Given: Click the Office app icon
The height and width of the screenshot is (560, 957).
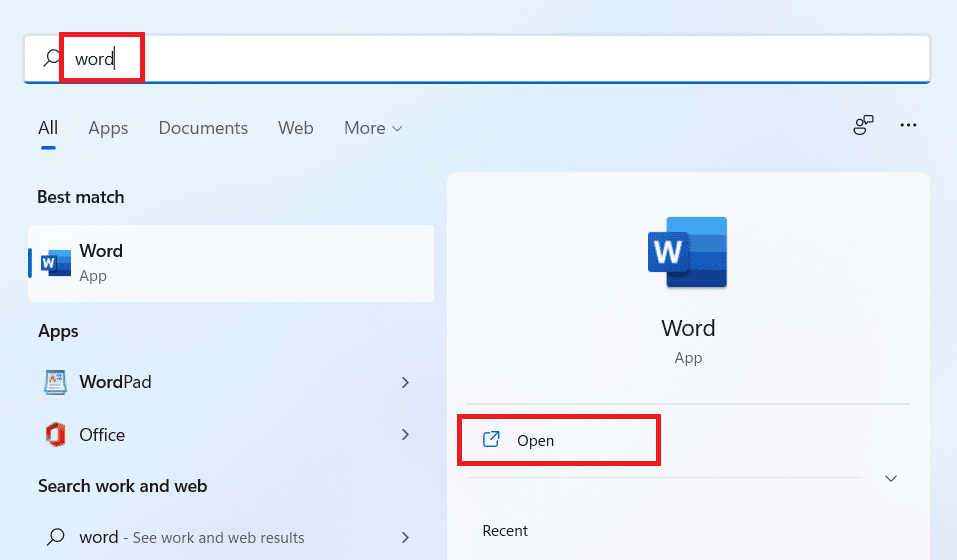Looking at the screenshot, I should click(55, 435).
